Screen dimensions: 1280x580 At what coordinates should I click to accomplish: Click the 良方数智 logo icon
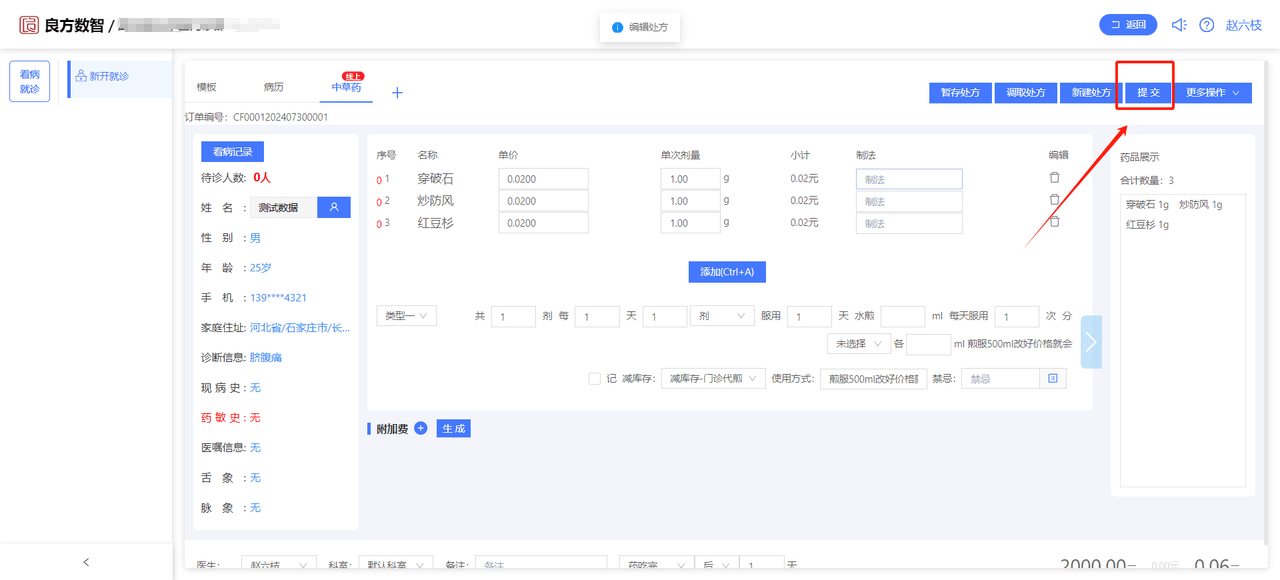click(29, 25)
